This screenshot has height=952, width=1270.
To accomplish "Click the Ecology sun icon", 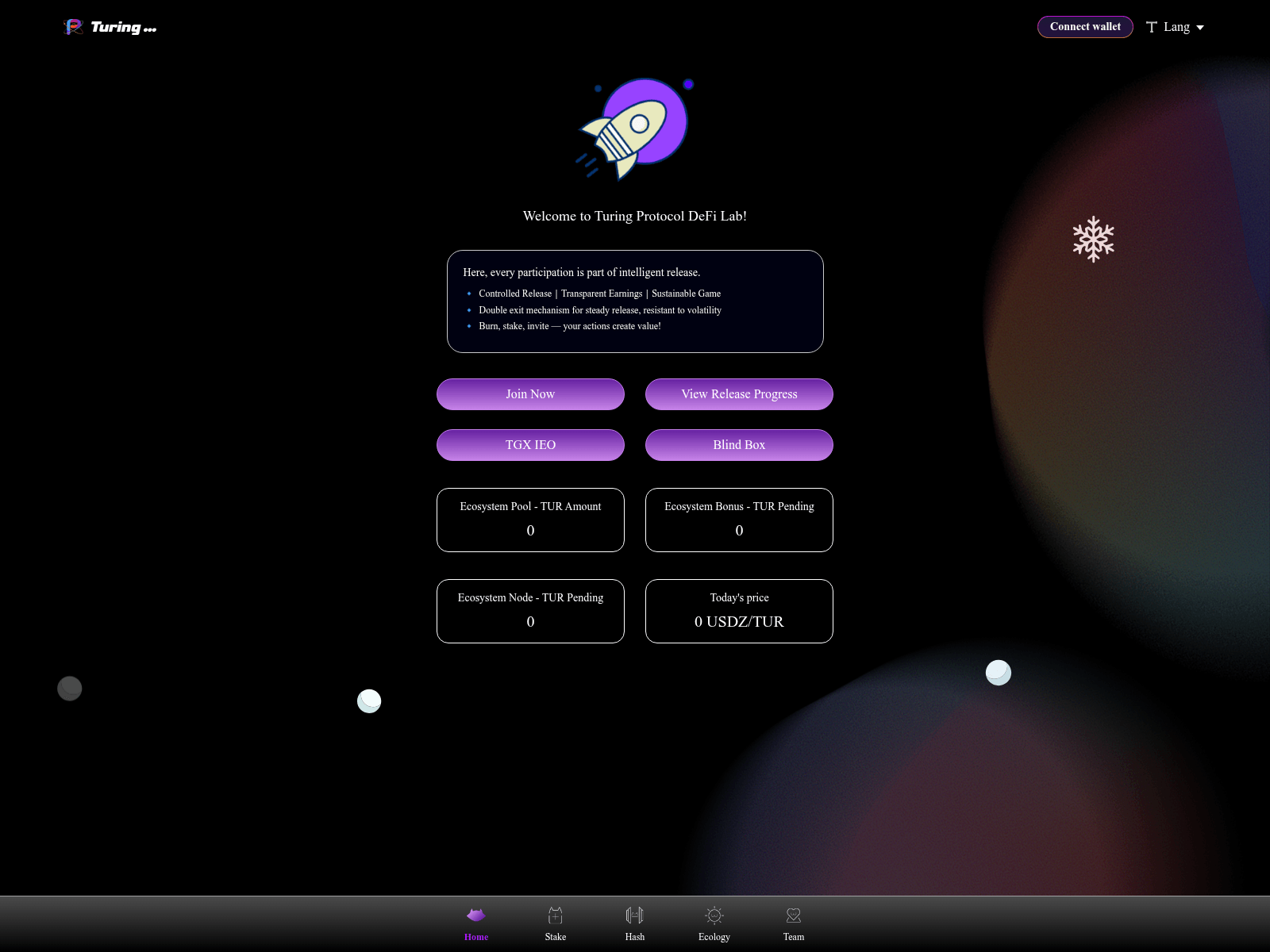I will 714,915.
